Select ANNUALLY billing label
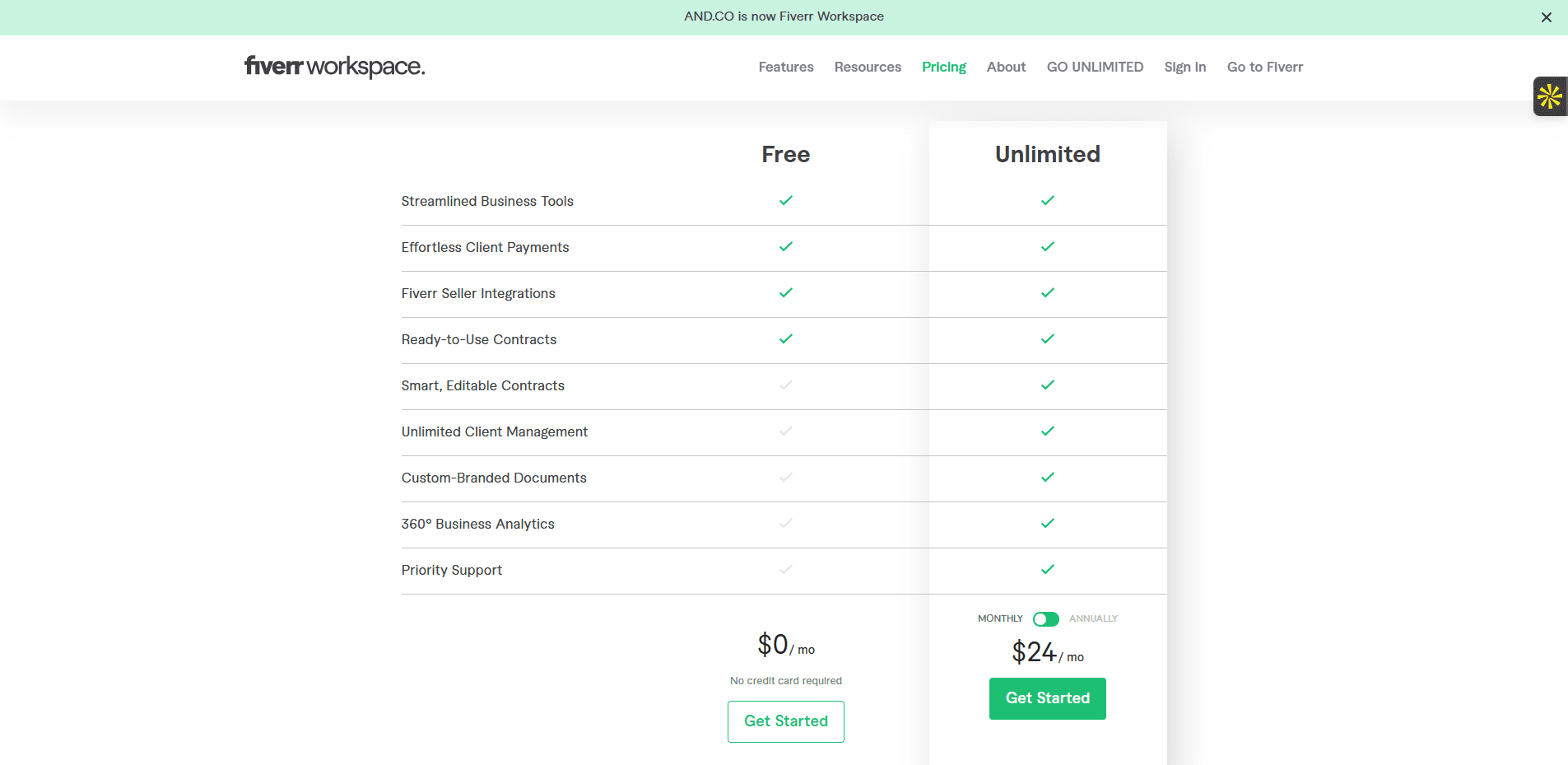1568x765 pixels. click(1093, 618)
